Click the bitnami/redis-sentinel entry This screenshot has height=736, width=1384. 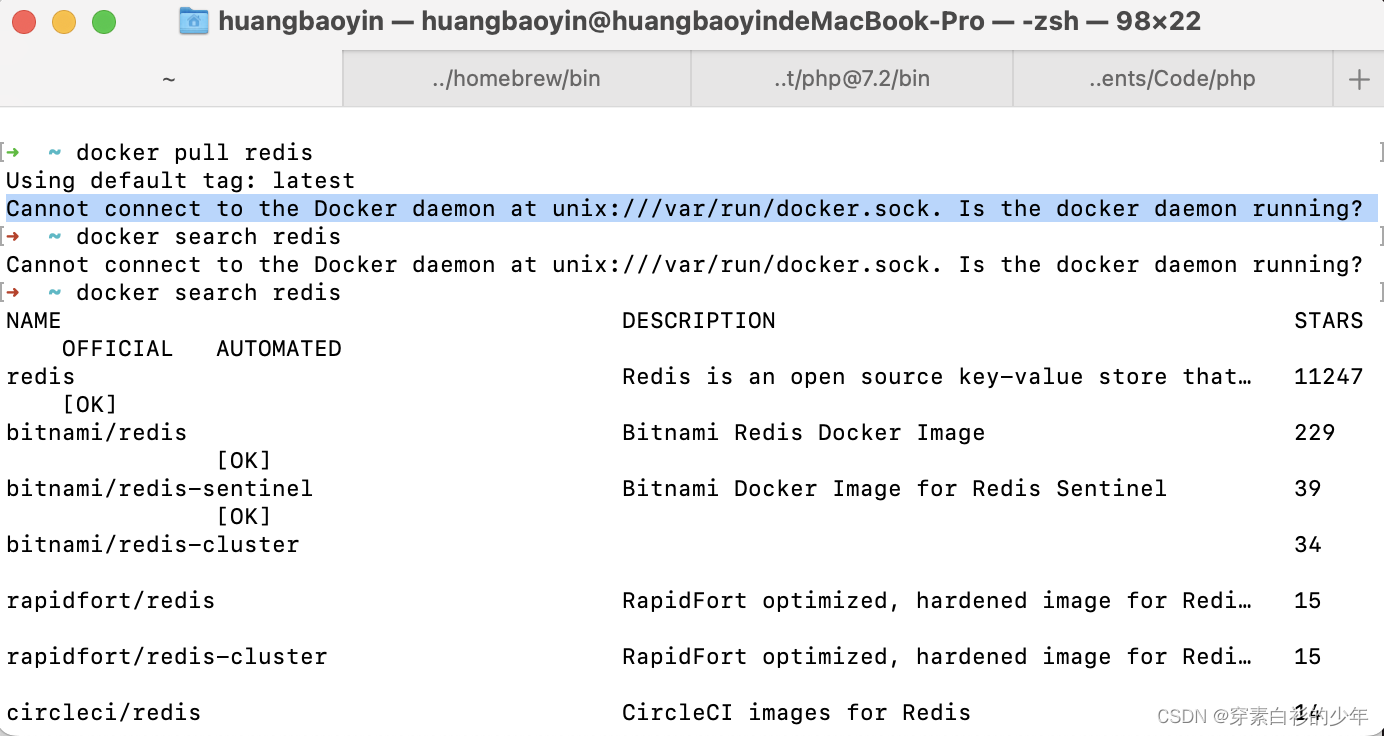pos(158,488)
